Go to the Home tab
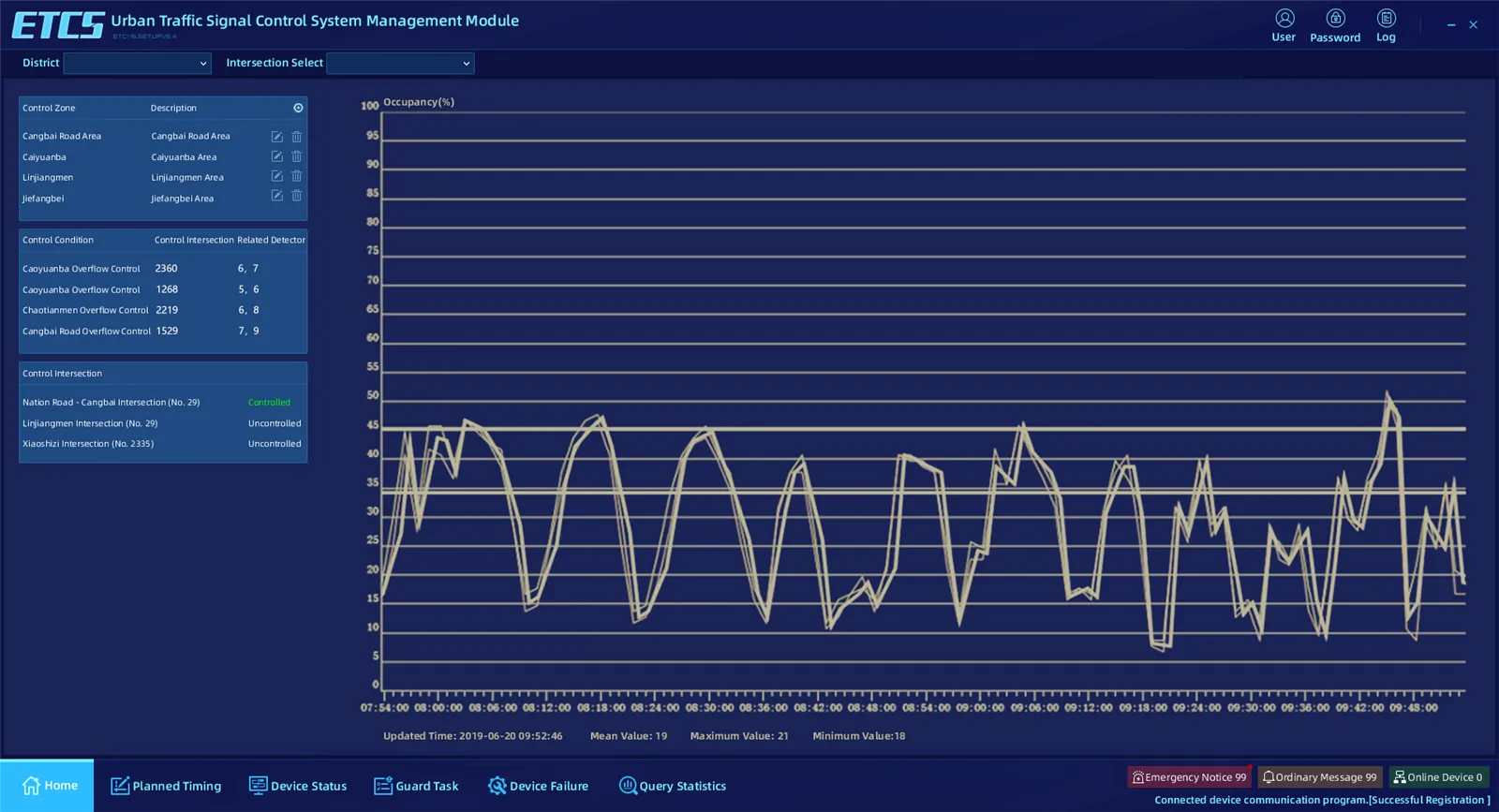The width and height of the screenshot is (1499, 812). [47, 786]
